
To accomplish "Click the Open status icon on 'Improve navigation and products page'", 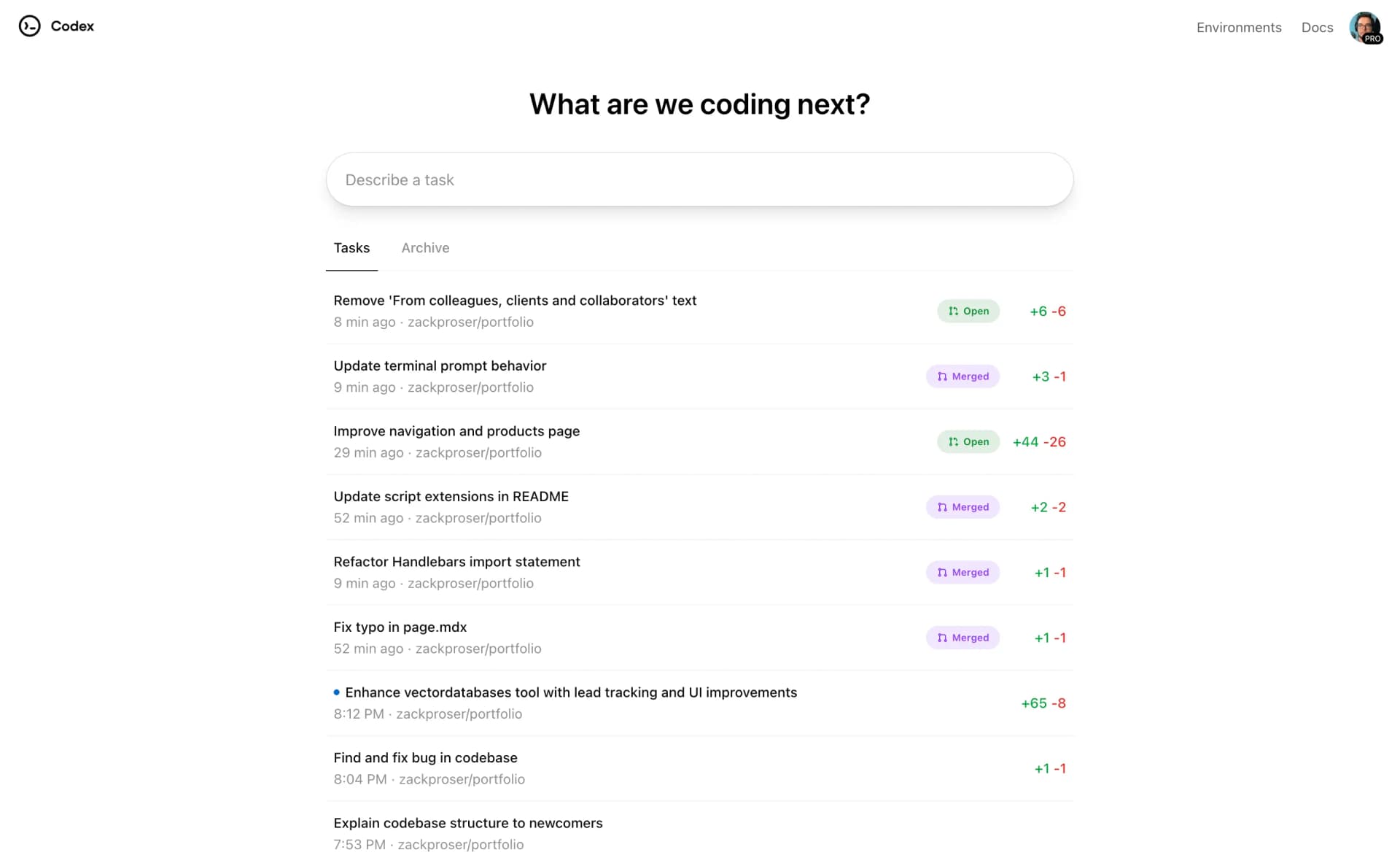I will point(953,441).
